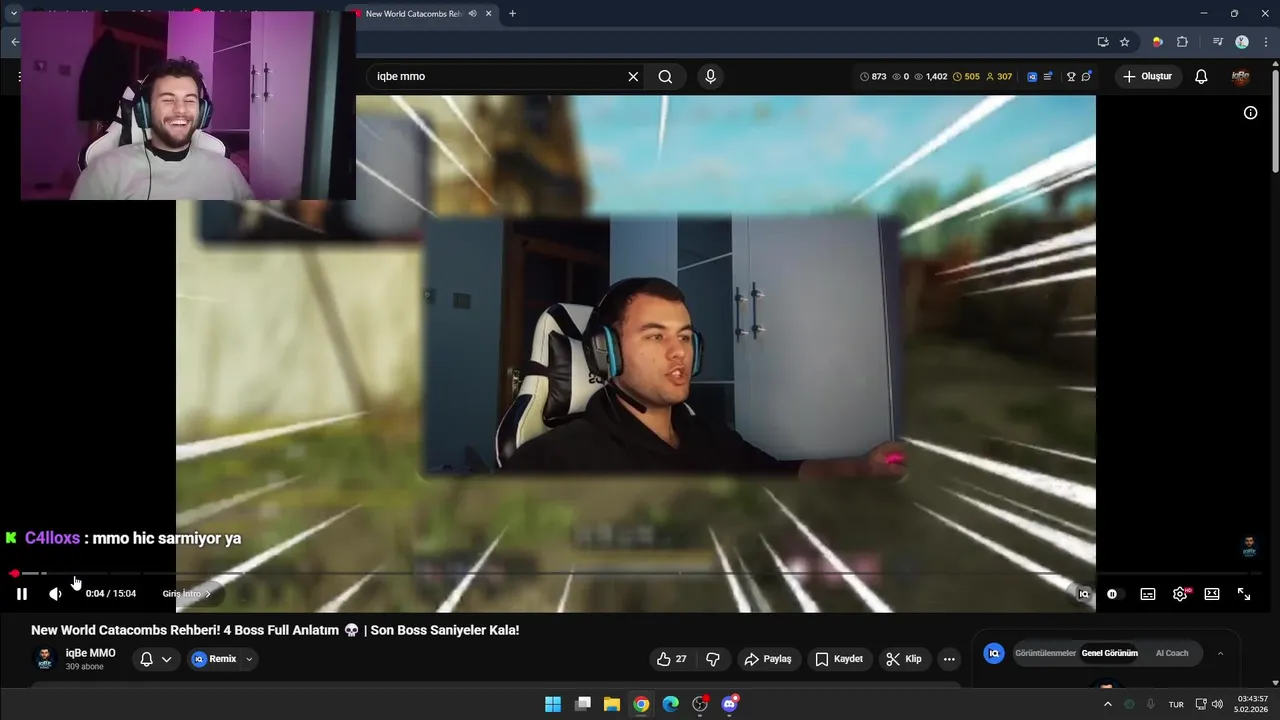
Task: Open the 'Giriş İntro' chapter chevron
Action: 208,594
